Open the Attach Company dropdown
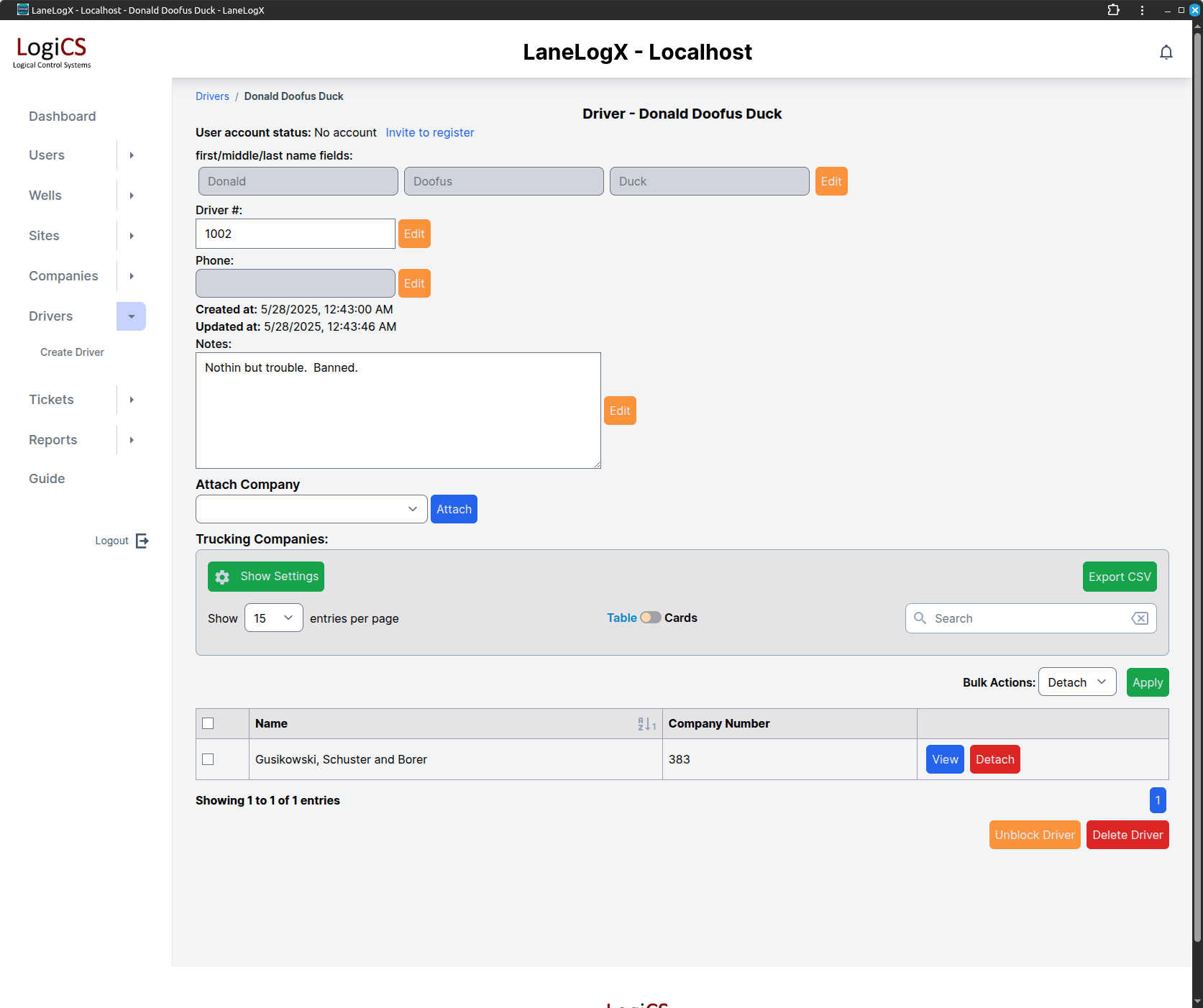1203x1008 pixels. (311, 509)
